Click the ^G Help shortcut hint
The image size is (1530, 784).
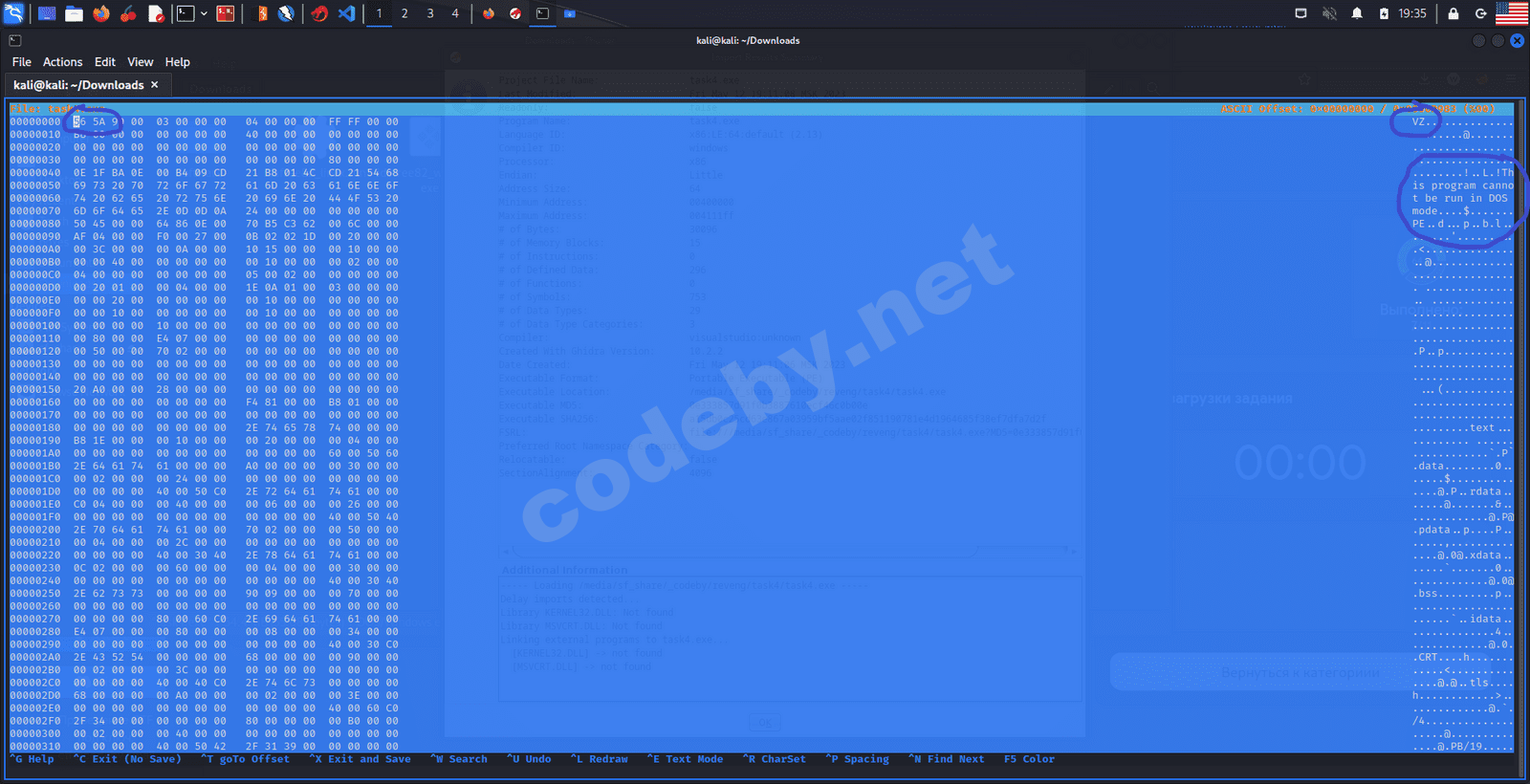(32, 759)
